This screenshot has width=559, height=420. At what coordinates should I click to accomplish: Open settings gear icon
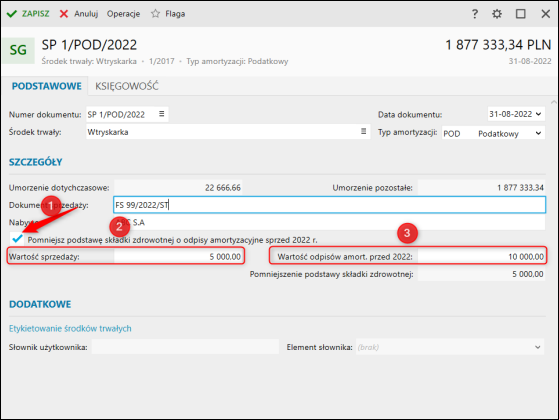pyautogui.click(x=497, y=14)
